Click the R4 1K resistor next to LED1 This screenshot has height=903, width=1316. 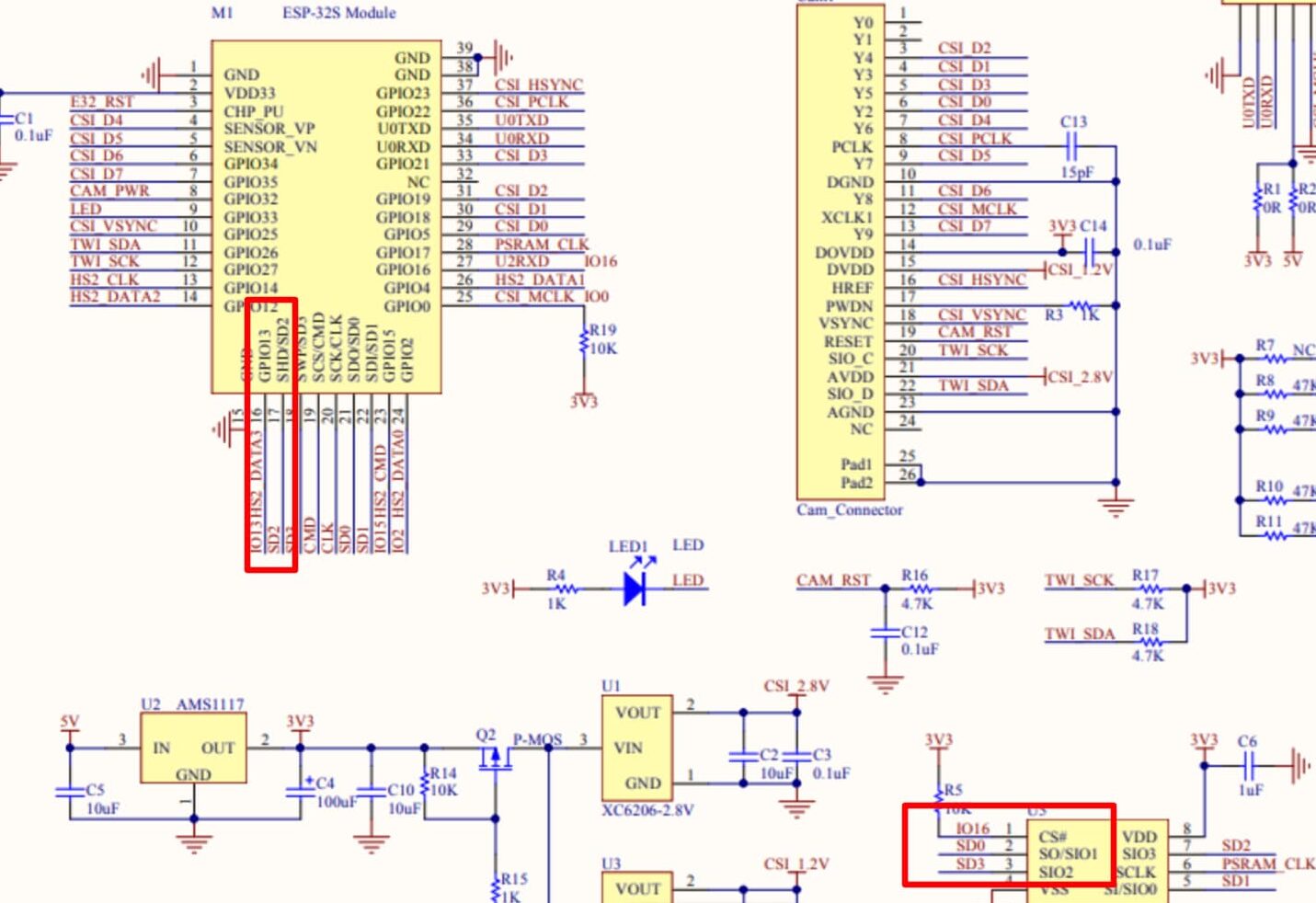click(566, 589)
